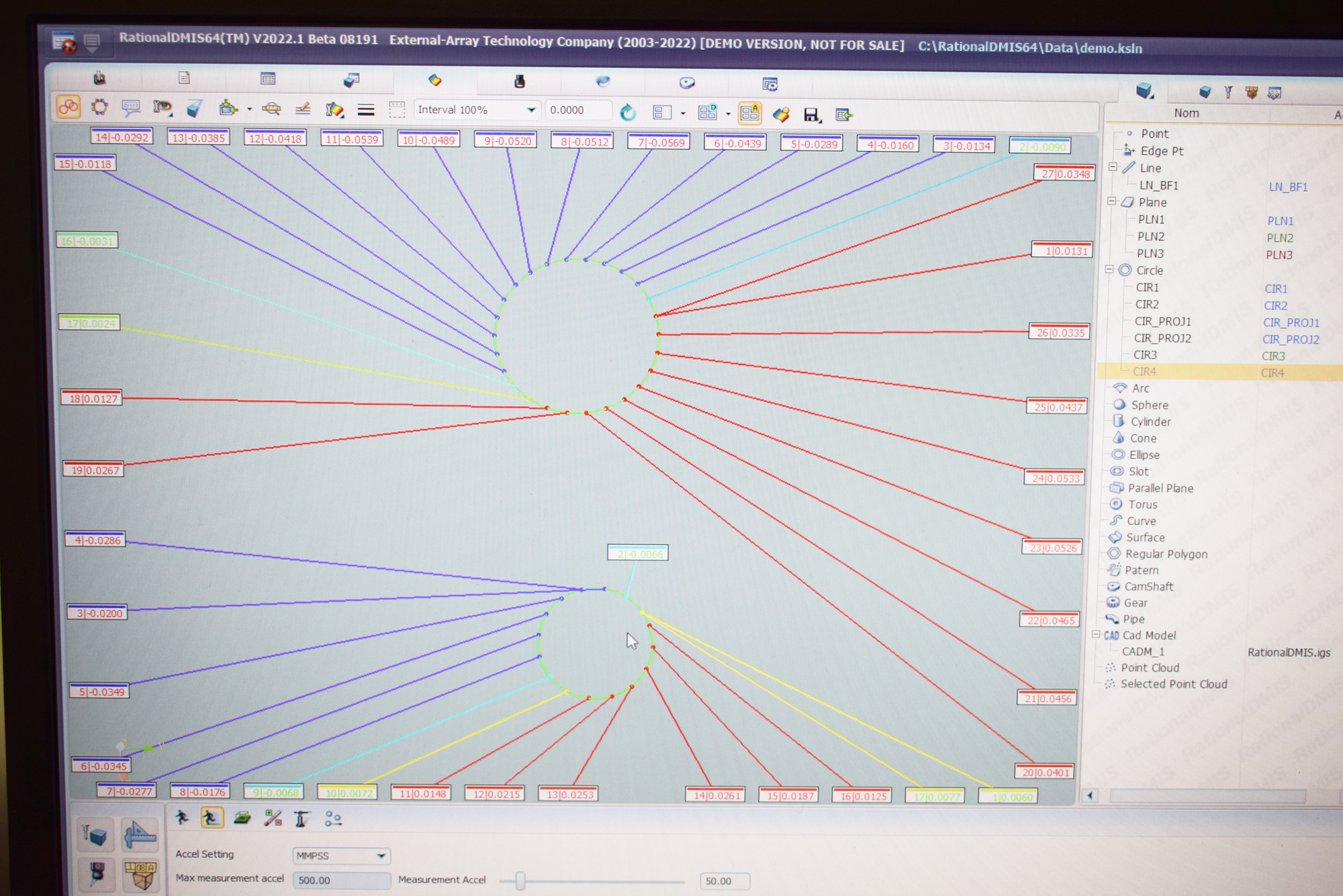The height and width of the screenshot is (896, 1343).
Task: Click the tower-shaped icon in bottom toolbar
Action: (x=302, y=819)
